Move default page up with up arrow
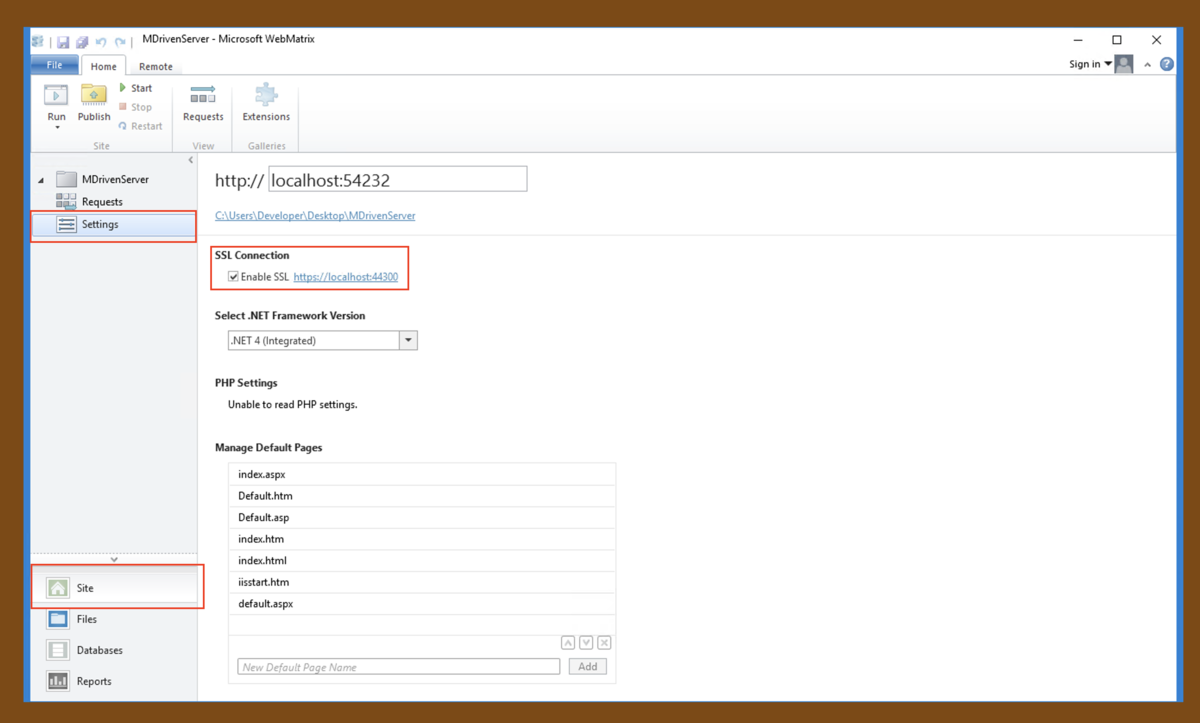This screenshot has width=1200, height=723. pos(568,643)
